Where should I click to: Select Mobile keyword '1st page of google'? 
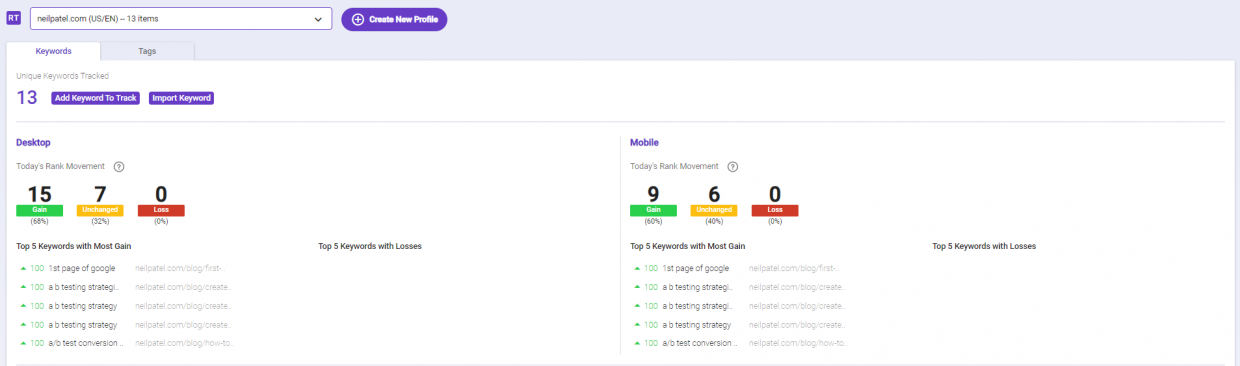click(x=696, y=268)
